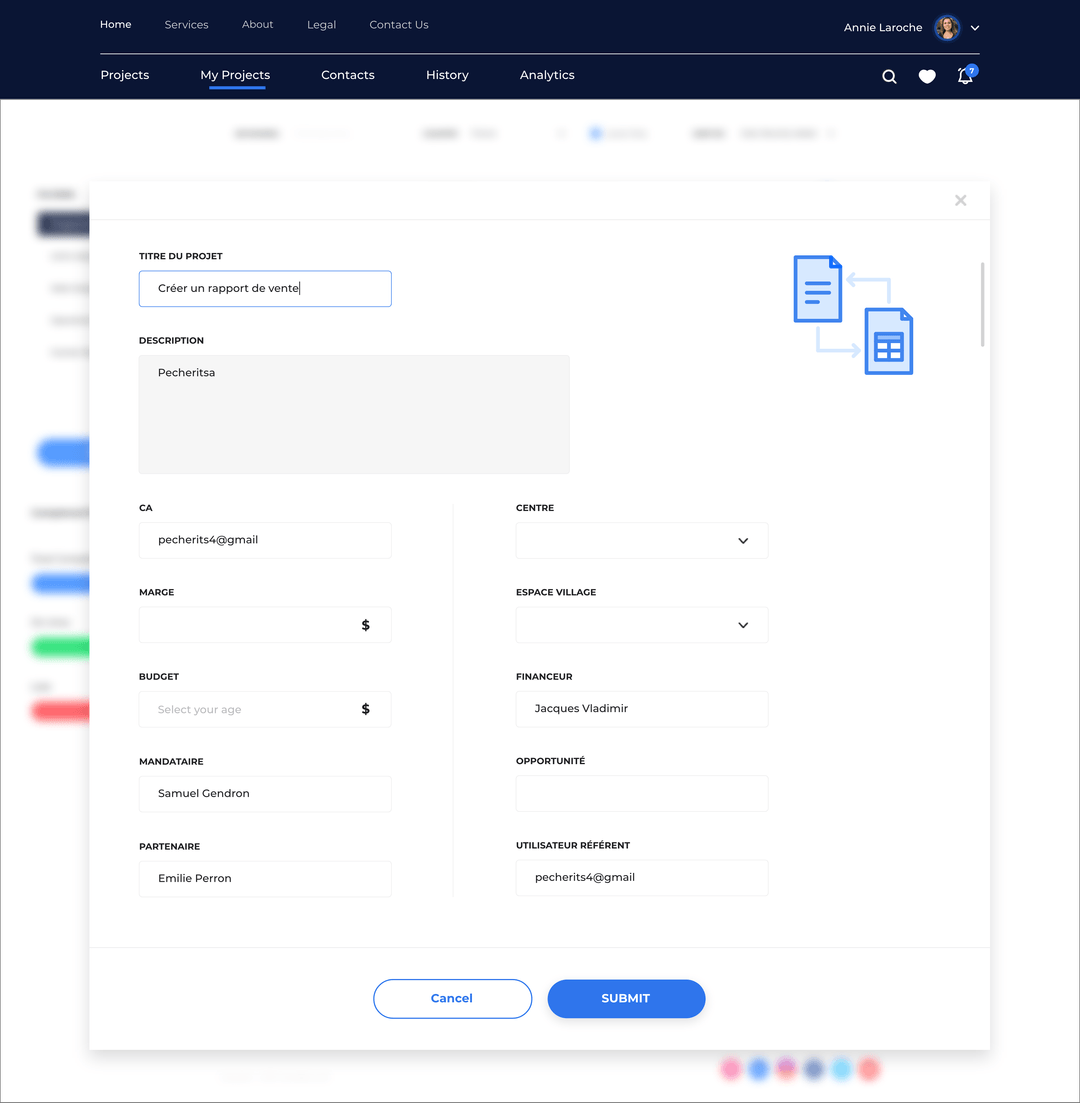The height and width of the screenshot is (1103, 1080).
Task: Click the Cancel button
Action: point(452,998)
